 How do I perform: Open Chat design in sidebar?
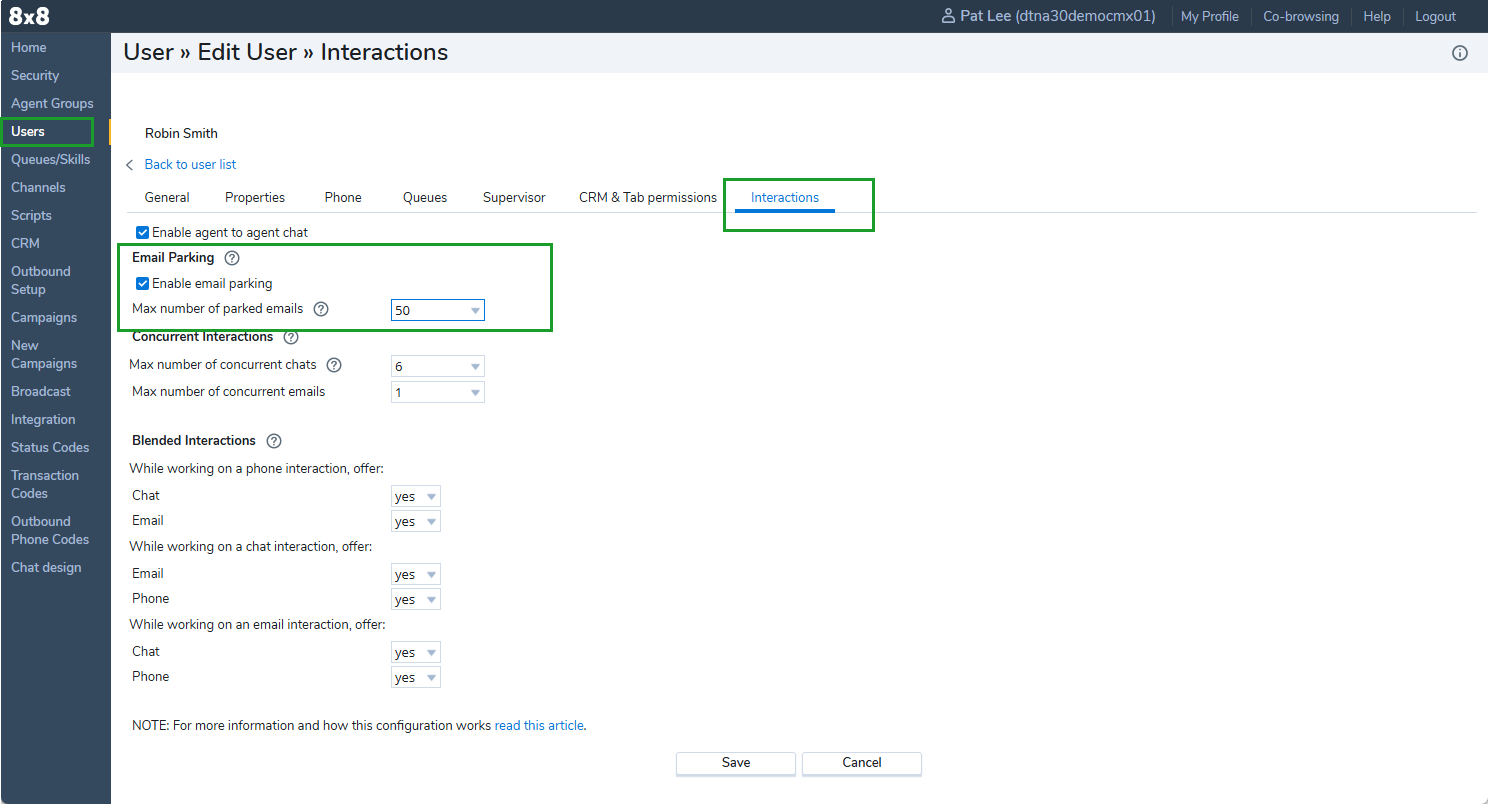46,568
